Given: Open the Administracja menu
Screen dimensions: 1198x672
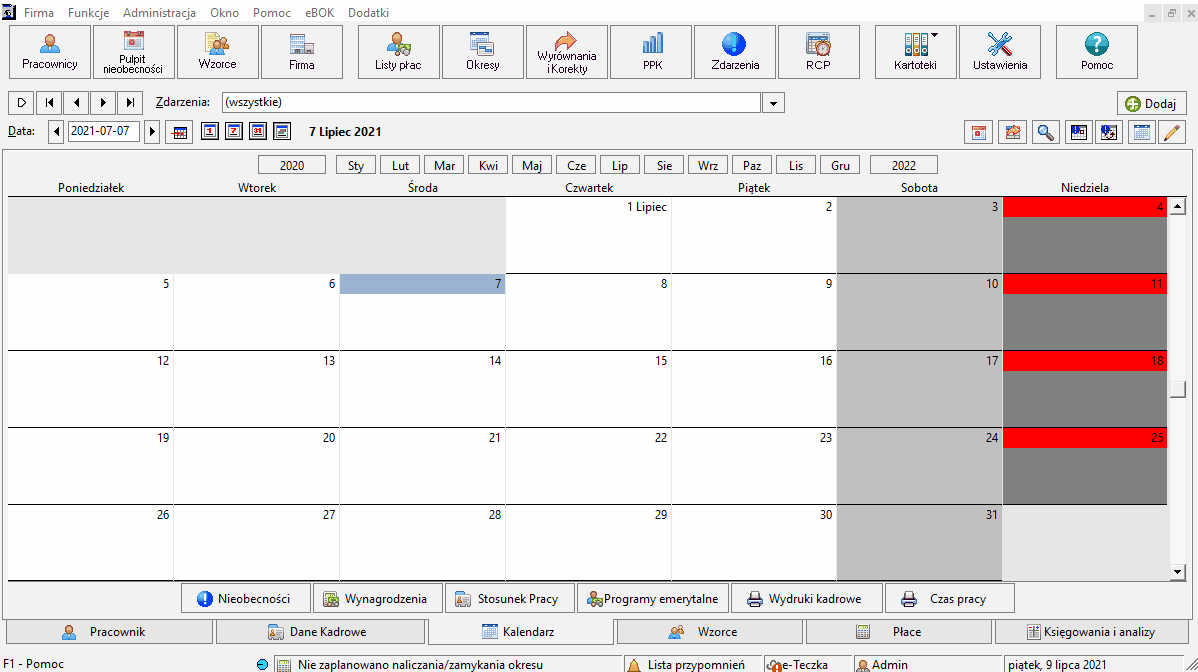Looking at the screenshot, I should click(x=159, y=13).
